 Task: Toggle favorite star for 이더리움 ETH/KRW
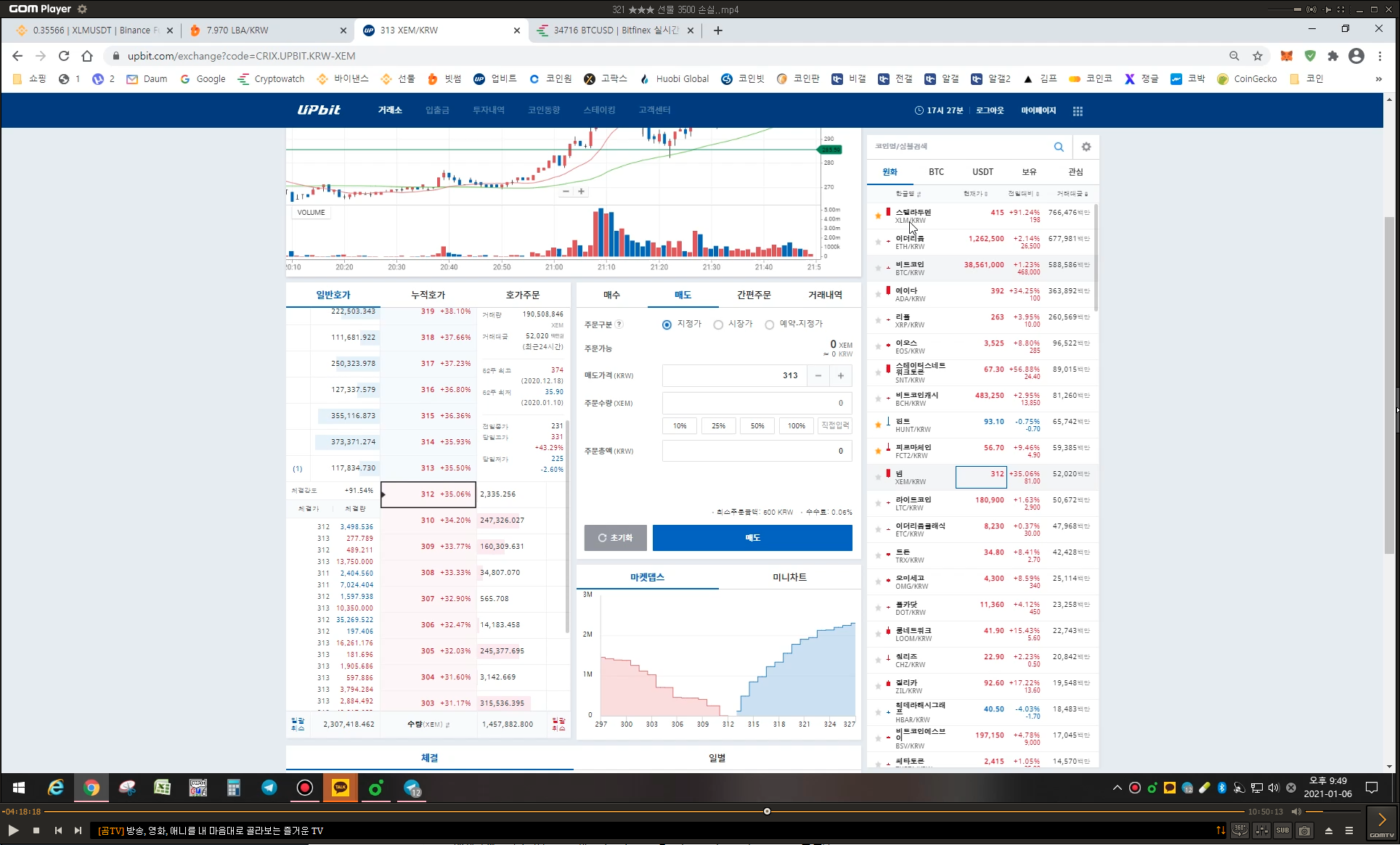tap(878, 242)
